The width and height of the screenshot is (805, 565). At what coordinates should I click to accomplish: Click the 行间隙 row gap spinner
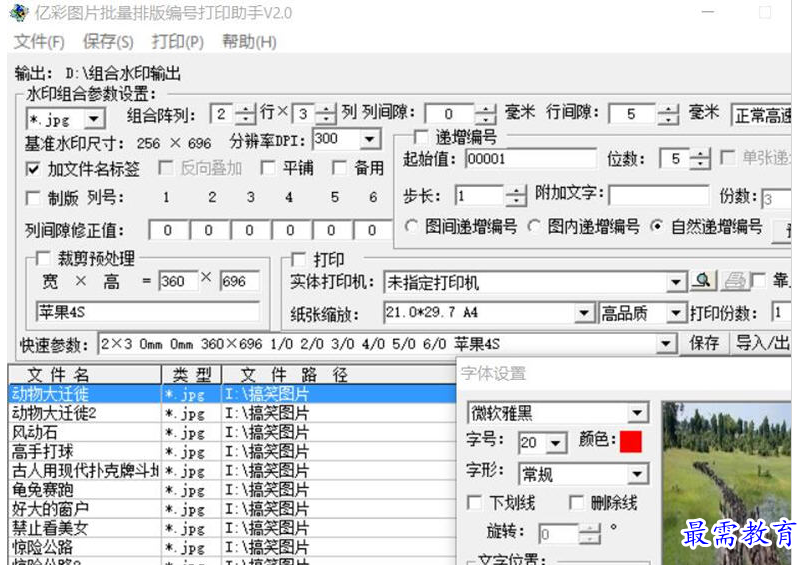(x=665, y=114)
